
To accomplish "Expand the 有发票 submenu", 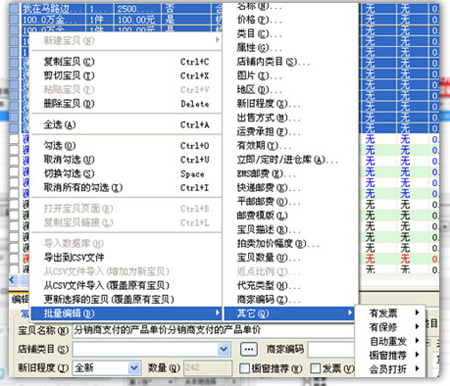I will click(390, 313).
